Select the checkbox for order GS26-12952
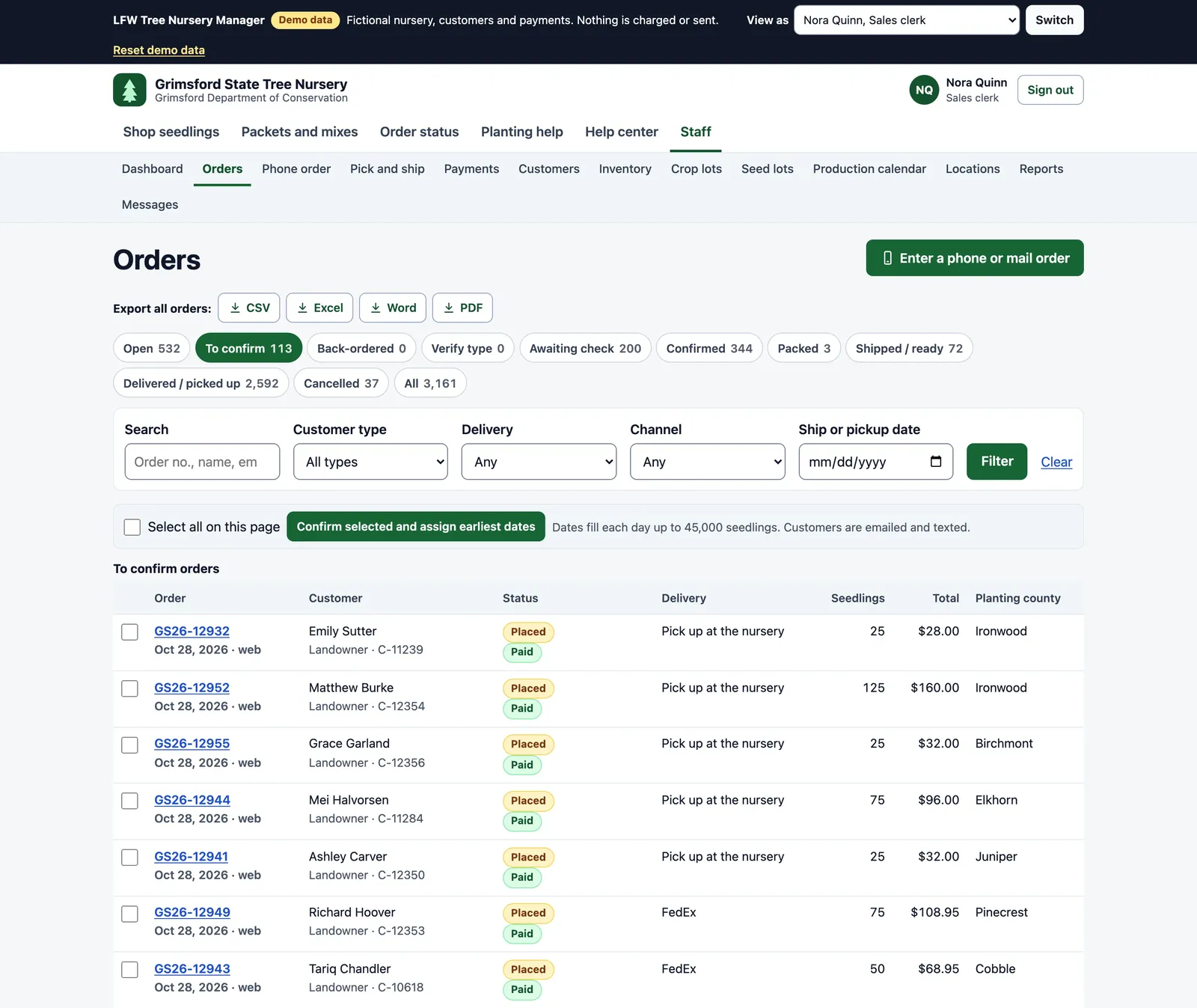Image resolution: width=1197 pixels, height=1008 pixels. pos(130,688)
